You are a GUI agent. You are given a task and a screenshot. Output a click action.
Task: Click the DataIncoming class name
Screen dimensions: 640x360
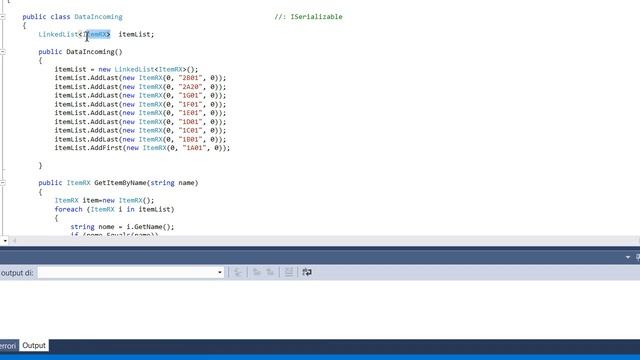[98, 17]
